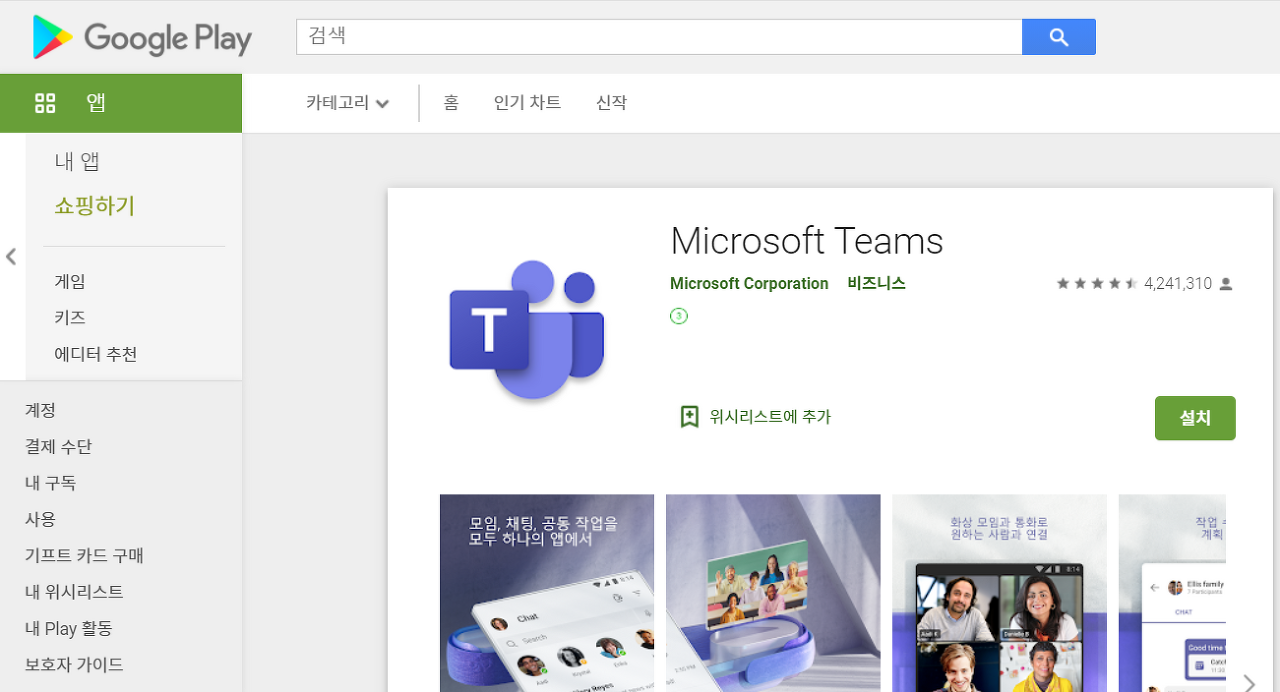Select the green 앱 apps grid icon
Viewport: 1280px width, 692px height.
click(45, 103)
